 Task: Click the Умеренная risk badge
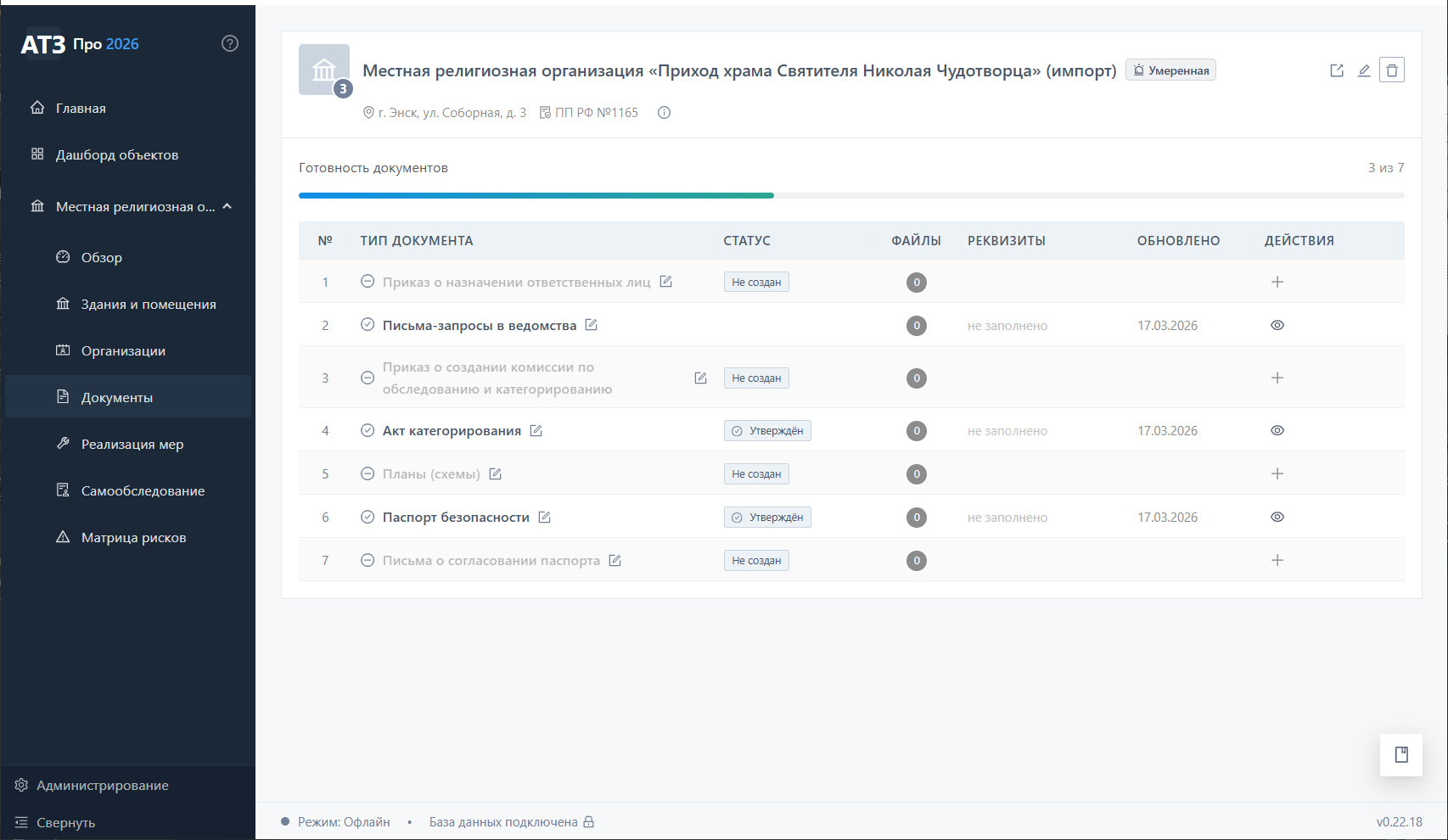coord(1170,70)
